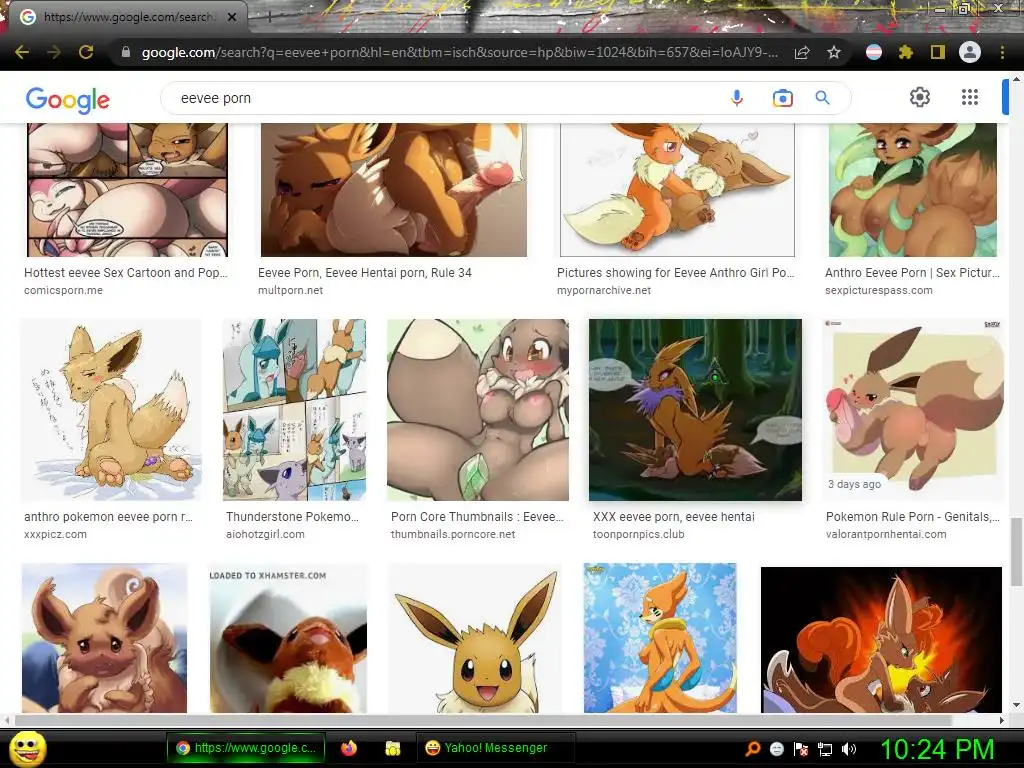The width and height of the screenshot is (1024, 768).
Task: Open the plain Eevee face thumbnail
Action: [x=475, y=638]
